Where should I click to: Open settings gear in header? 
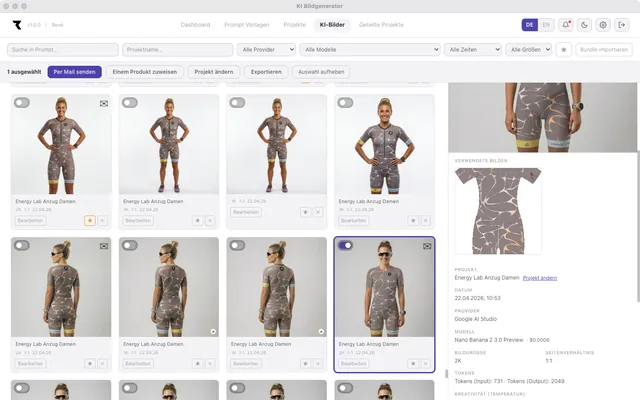coord(603,25)
